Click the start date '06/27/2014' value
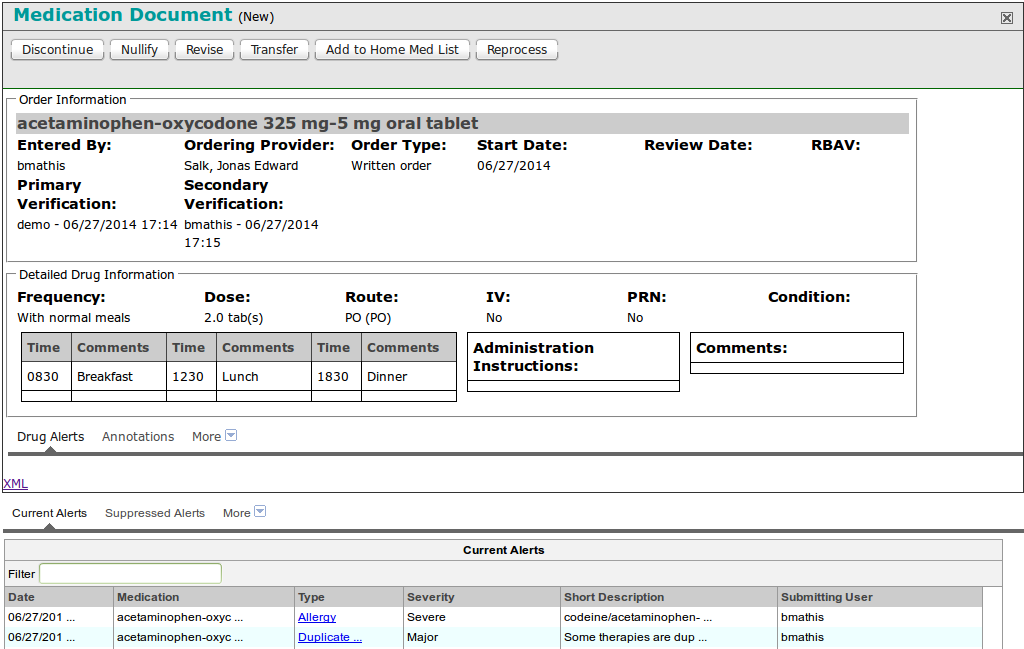The height and width of the screenshot is (649, 1024). 514,166
